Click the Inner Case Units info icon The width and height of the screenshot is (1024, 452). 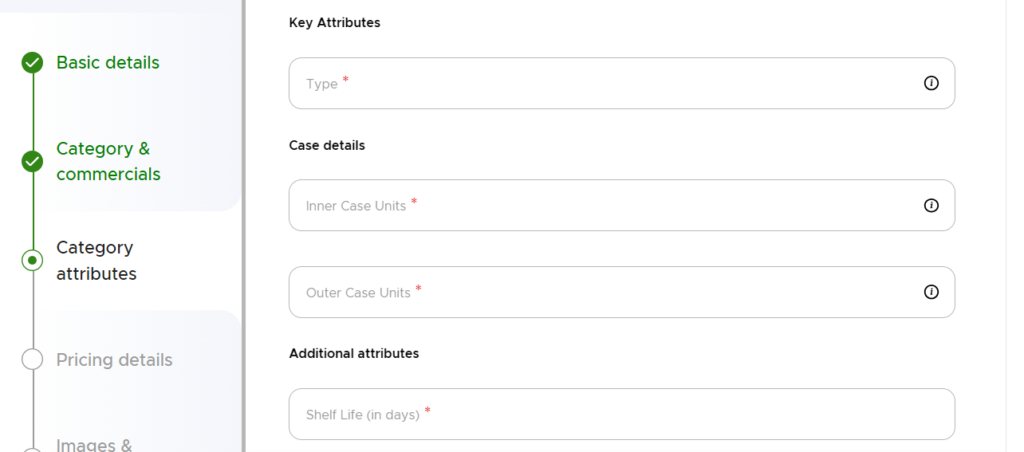click(931, 205)
